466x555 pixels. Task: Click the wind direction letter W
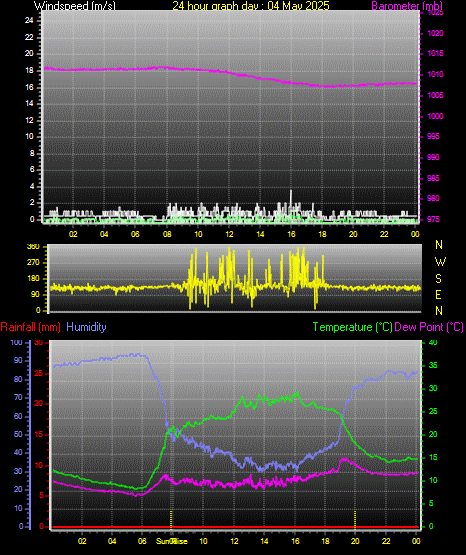click(x=440, y=262)
